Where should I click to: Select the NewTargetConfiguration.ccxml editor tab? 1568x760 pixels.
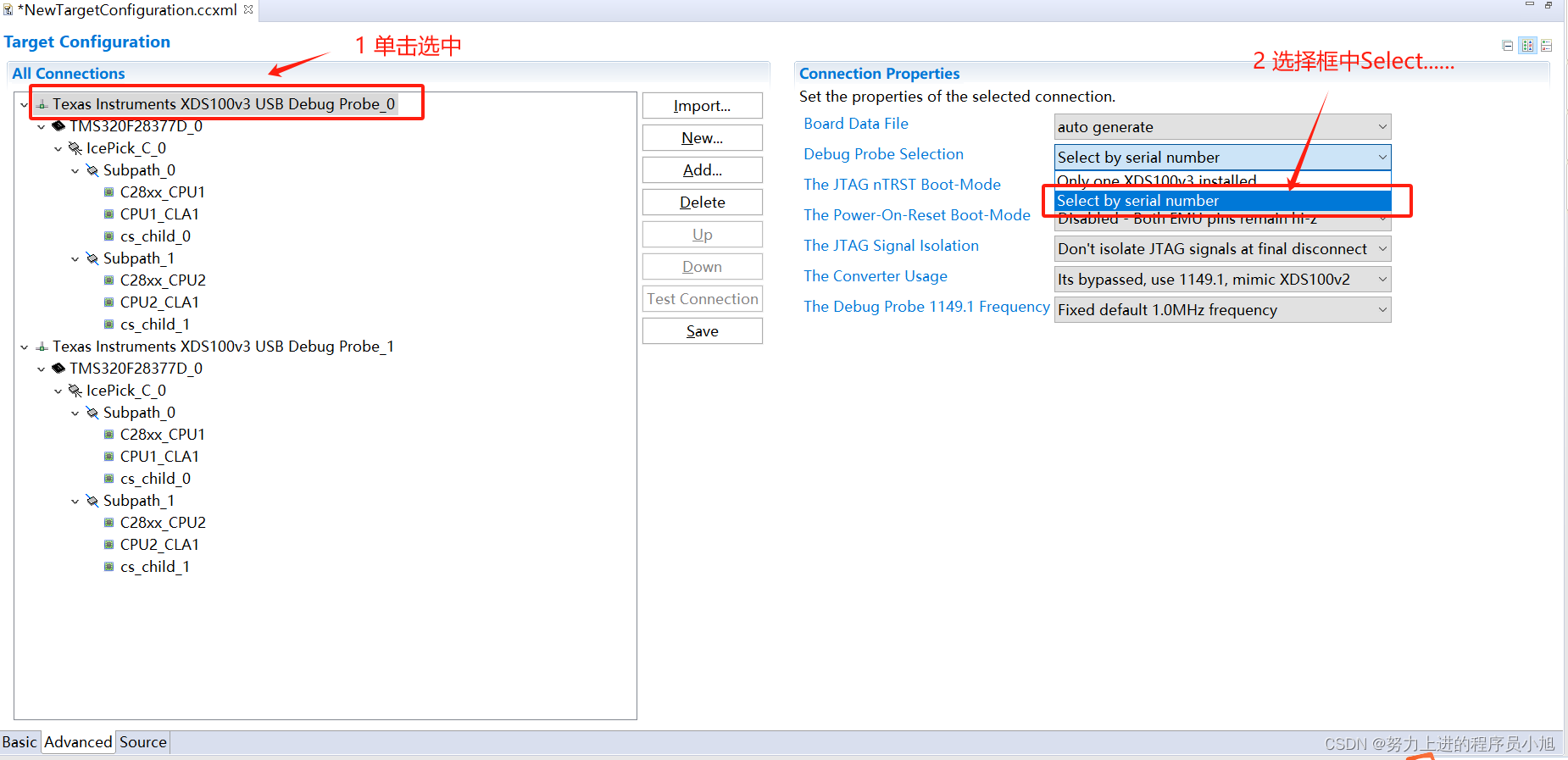127,10
